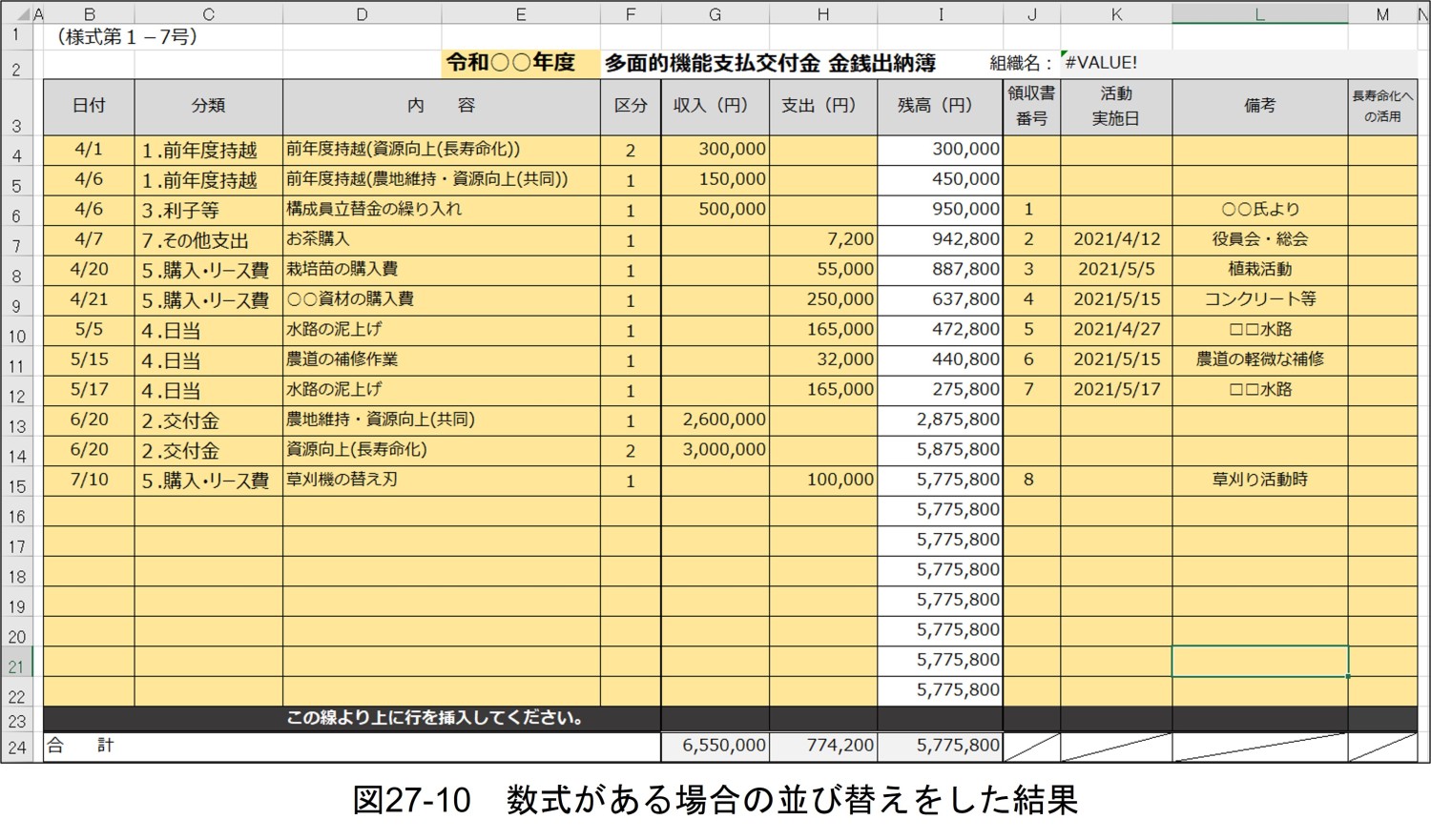Select column I header
Screen dimensions: 1431x840
(x=941, y=15)
